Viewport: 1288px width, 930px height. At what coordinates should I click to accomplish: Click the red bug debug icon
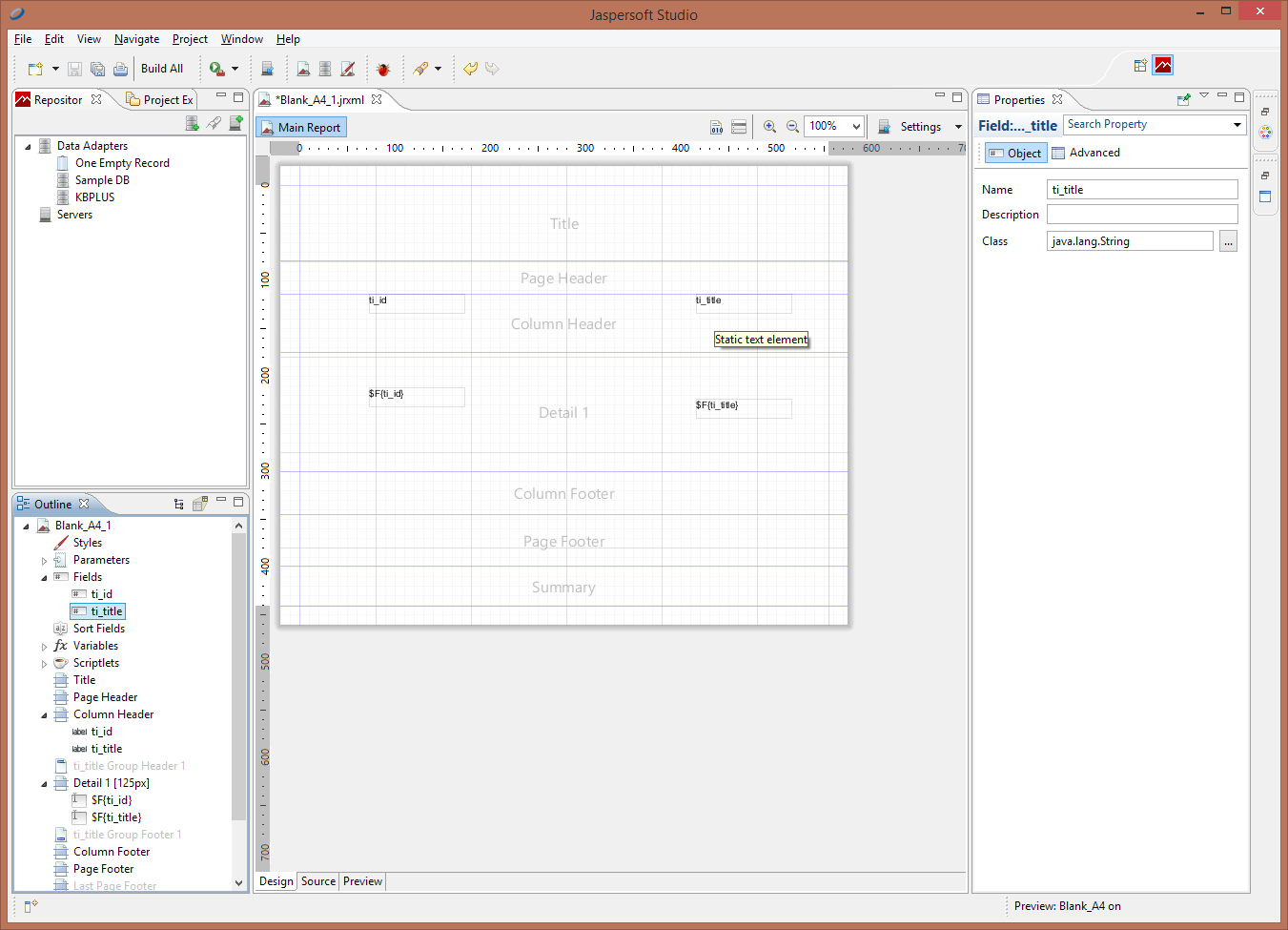pyautogui.click(x=383, y=69)
